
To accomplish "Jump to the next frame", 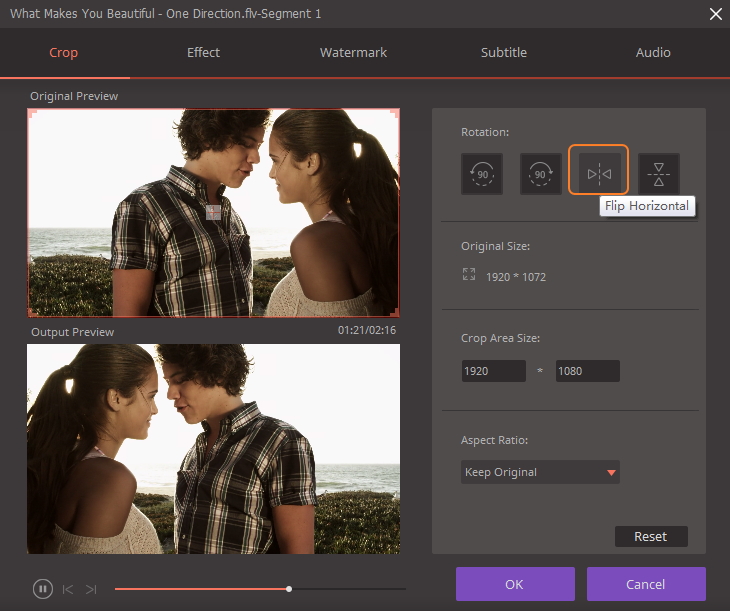I will click(x=91, y=590).
